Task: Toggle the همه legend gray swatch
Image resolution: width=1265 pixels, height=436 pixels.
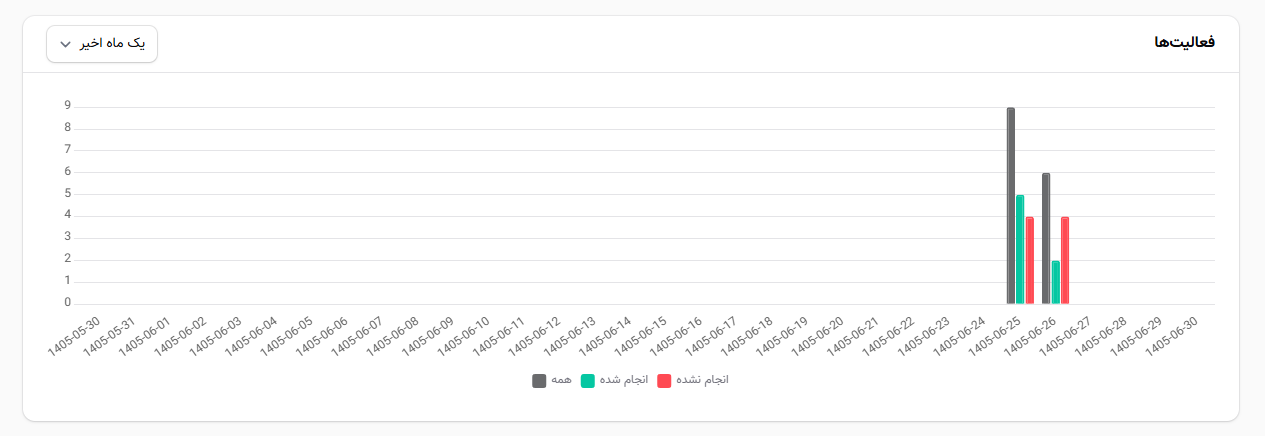Action: pyautogui.click(x=539, y=381)
